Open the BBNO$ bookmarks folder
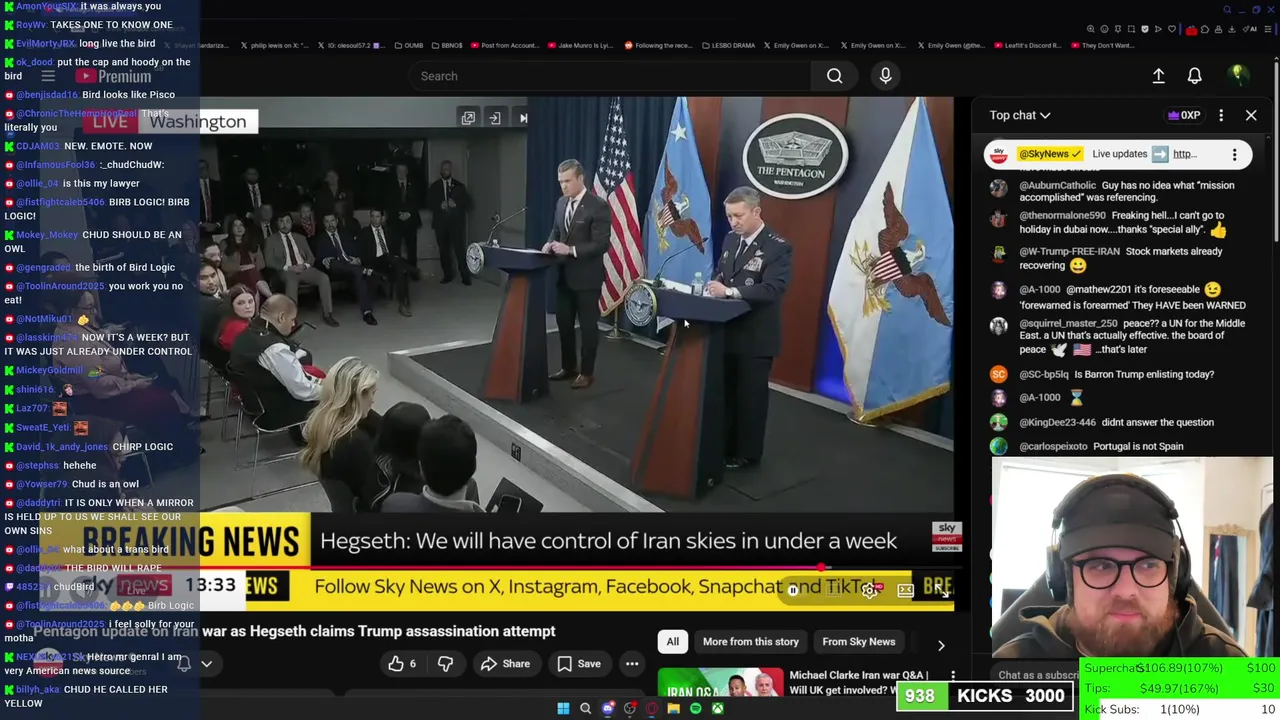 tap(446, 45)
